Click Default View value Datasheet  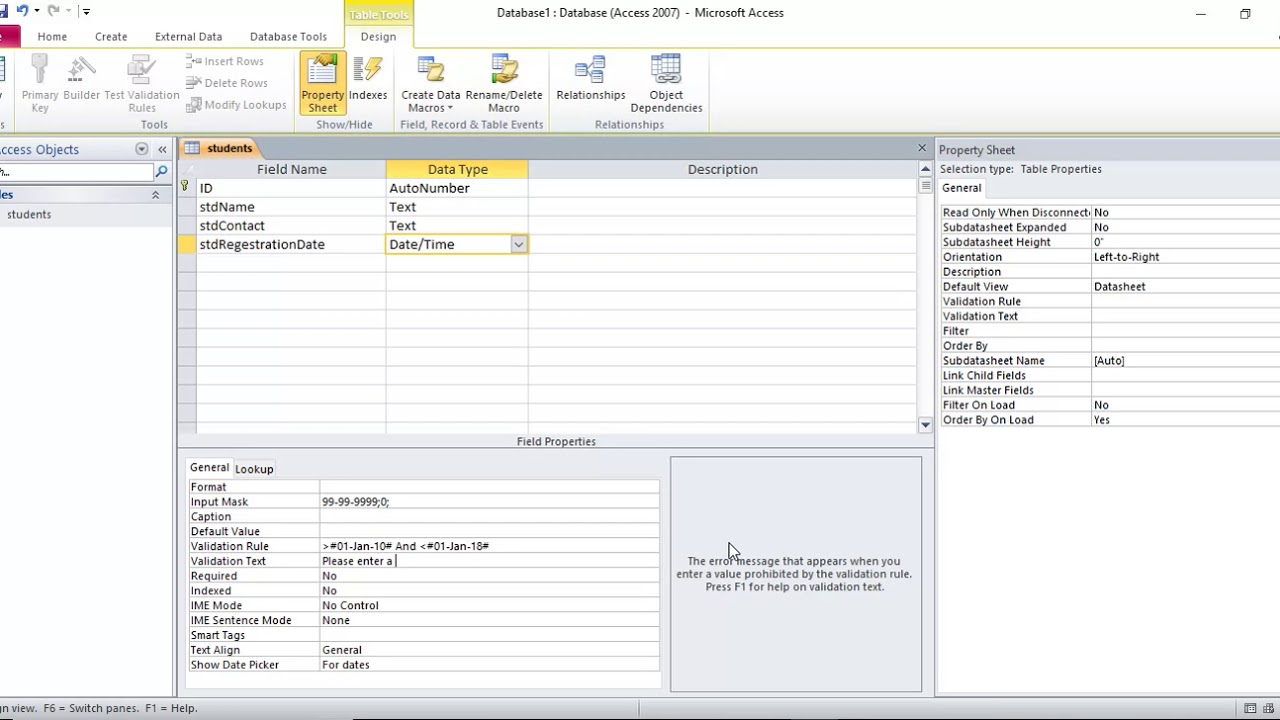pyautogui.click(x=1185, y=287)
